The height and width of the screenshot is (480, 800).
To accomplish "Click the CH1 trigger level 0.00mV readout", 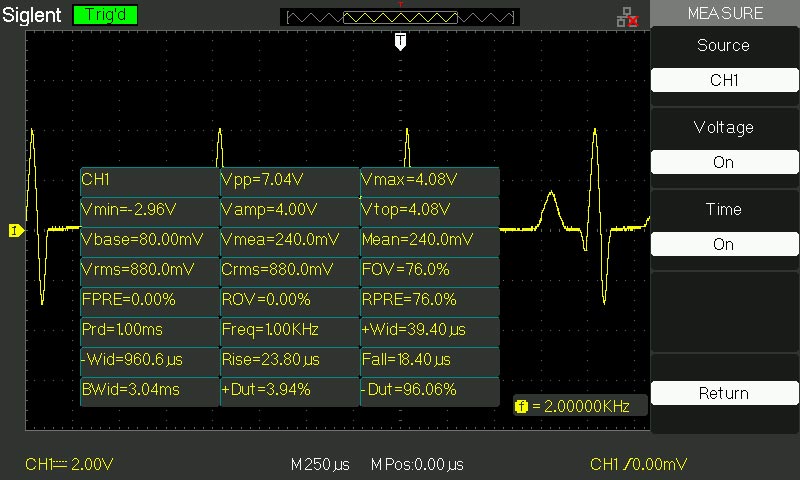I will click(638, 465).
